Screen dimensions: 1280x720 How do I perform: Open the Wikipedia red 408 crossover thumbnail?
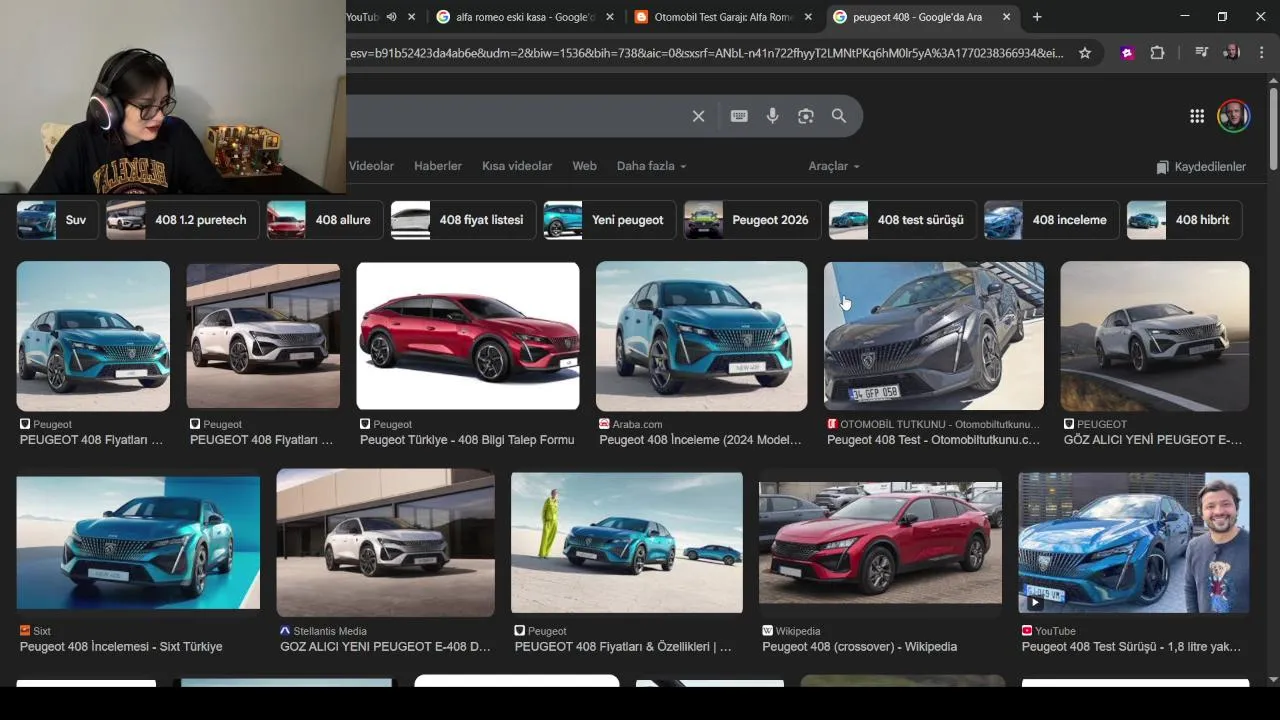coord(880,543)
